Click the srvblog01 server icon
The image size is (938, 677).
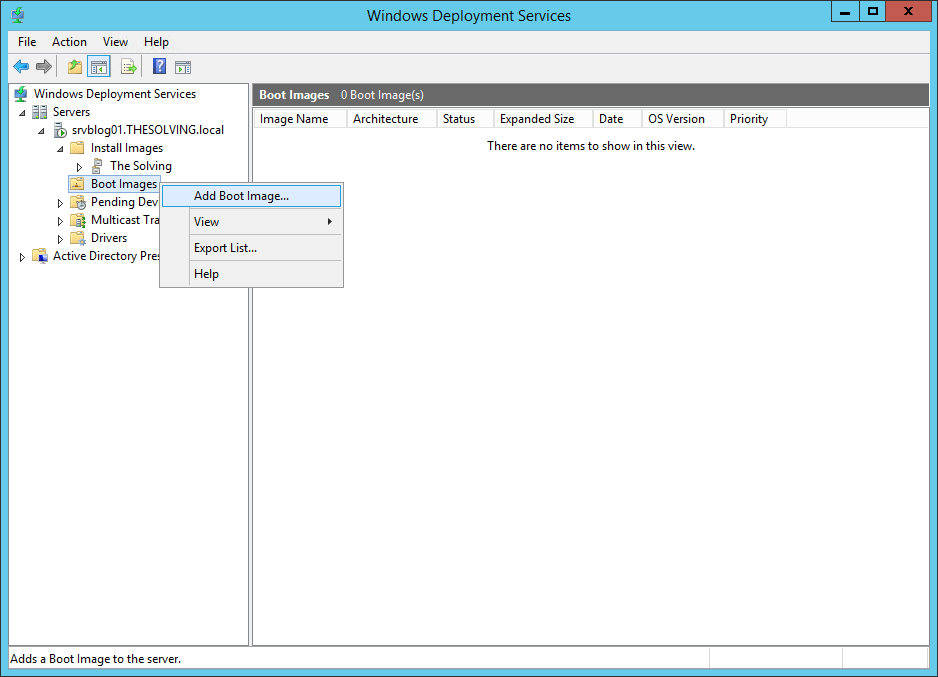point(60,130)
